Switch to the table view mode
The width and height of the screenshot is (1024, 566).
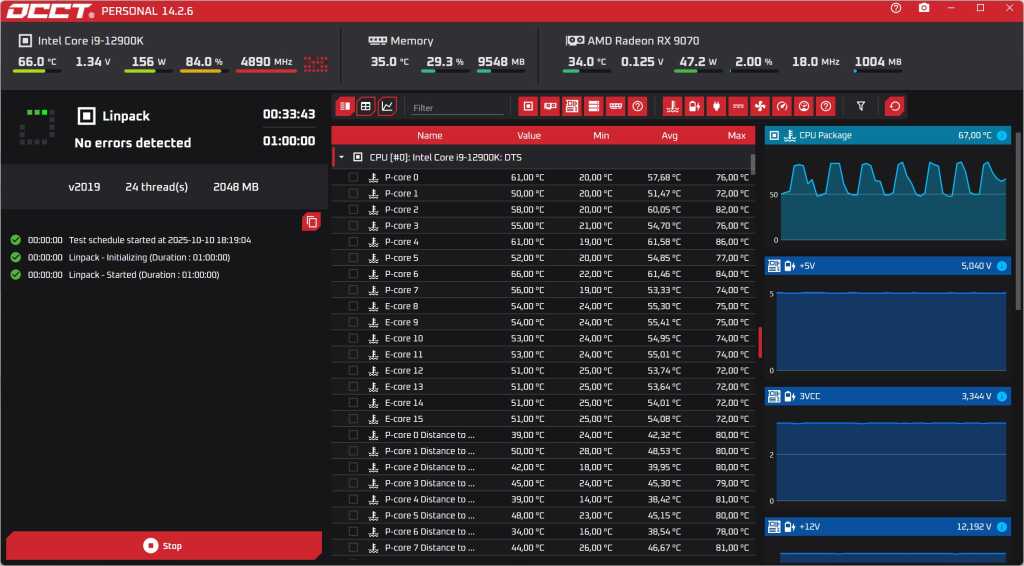click(366, 105)
